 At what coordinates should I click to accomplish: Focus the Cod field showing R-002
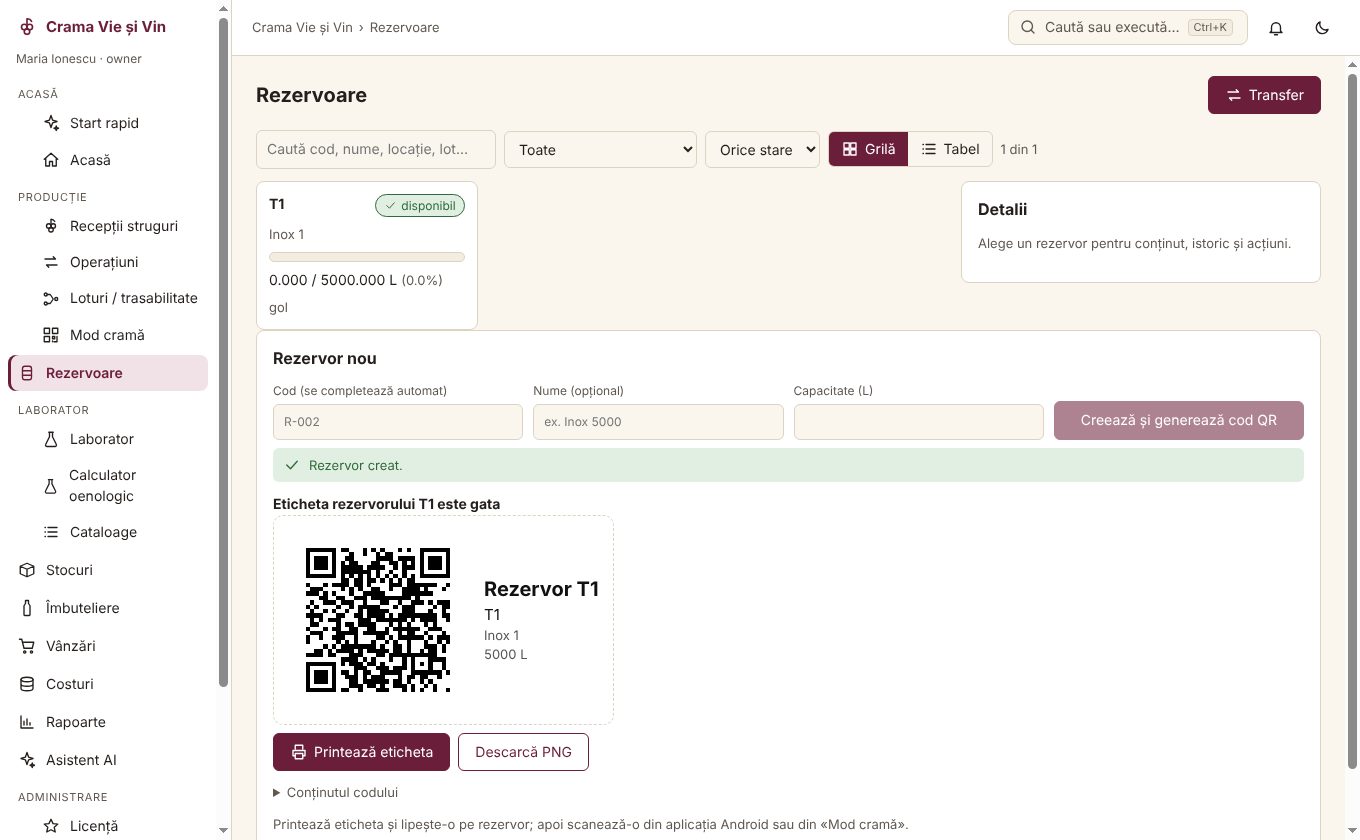point(398,422)
